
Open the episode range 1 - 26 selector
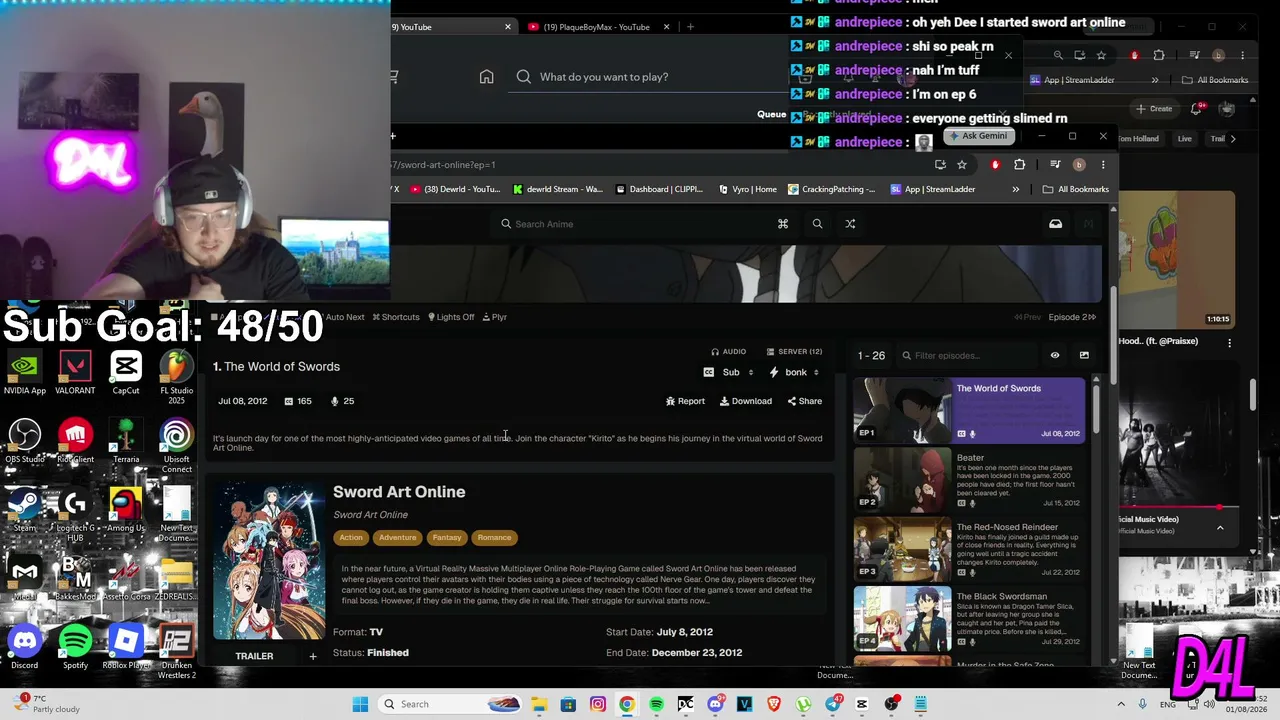coord(871,355)
